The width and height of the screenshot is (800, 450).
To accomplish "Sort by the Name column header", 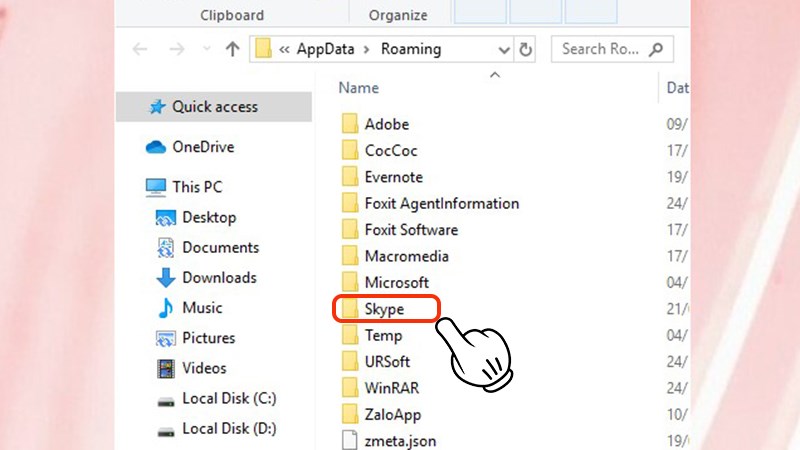I will coord(359,88).
